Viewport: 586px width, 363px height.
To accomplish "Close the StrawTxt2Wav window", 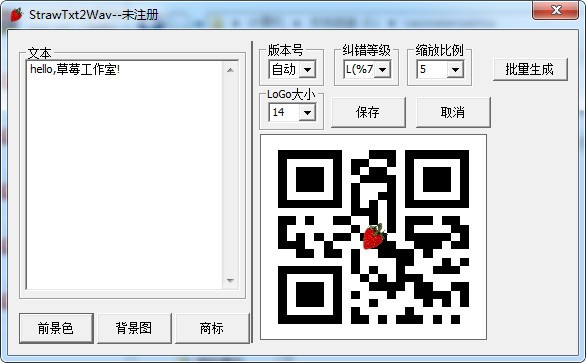I will click(x=555, y=10).
